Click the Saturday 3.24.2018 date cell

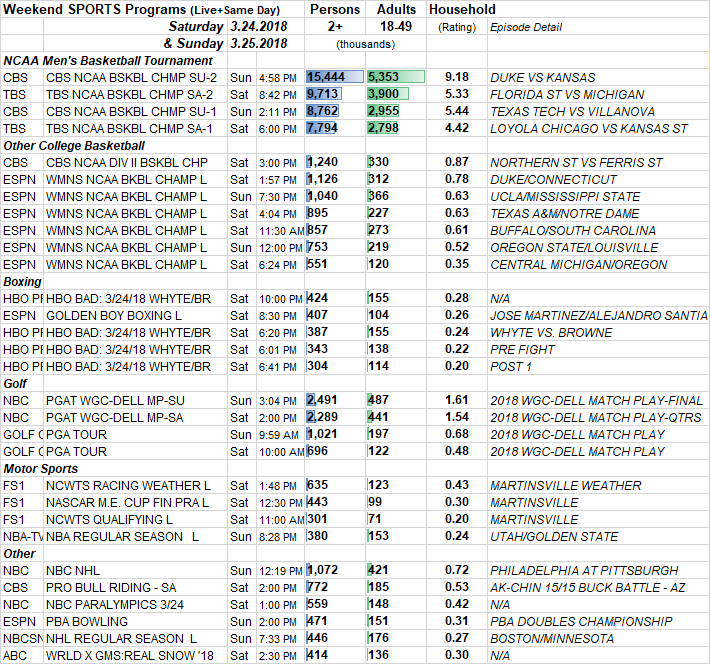[228, 27]
